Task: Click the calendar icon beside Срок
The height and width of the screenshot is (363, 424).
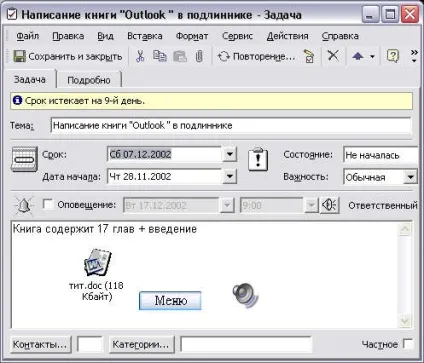Action: point(24,159)
